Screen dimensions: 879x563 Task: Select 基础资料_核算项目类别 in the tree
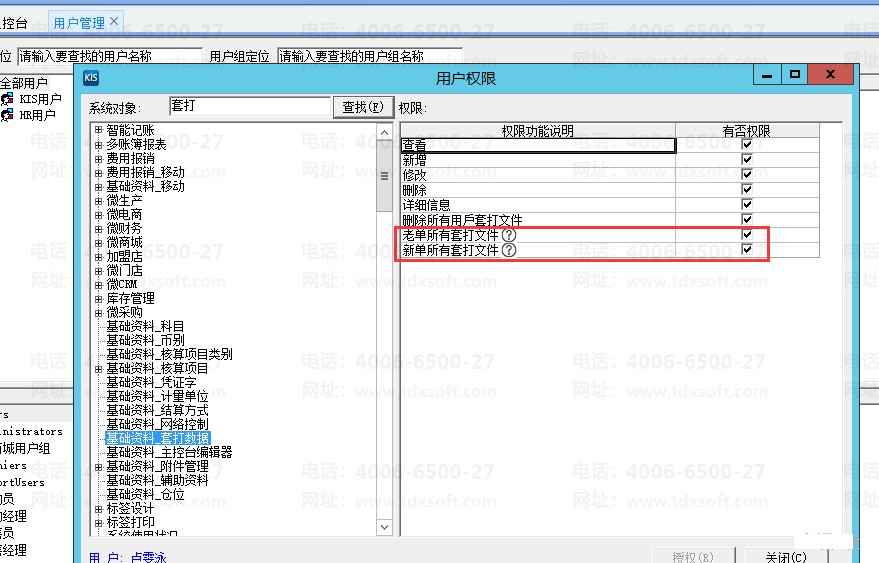(169, 354)
